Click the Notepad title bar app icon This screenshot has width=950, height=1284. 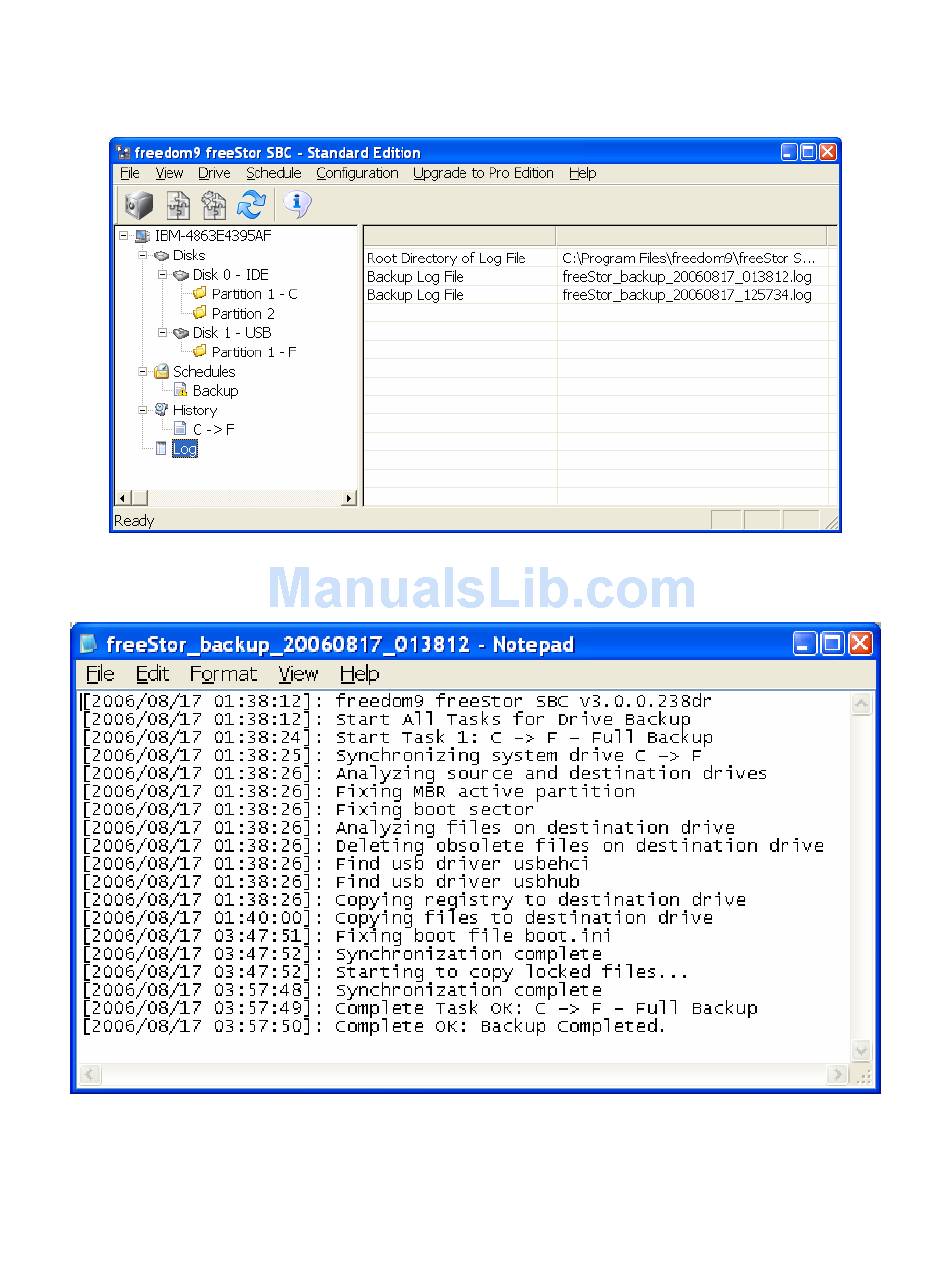click(89, 643)
